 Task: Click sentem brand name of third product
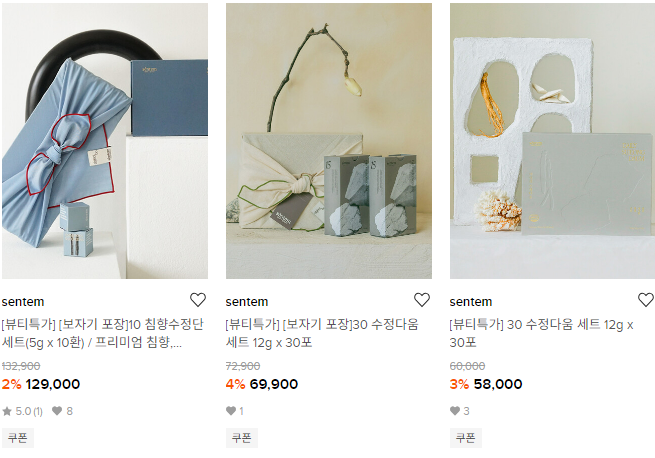pos(471,302)
